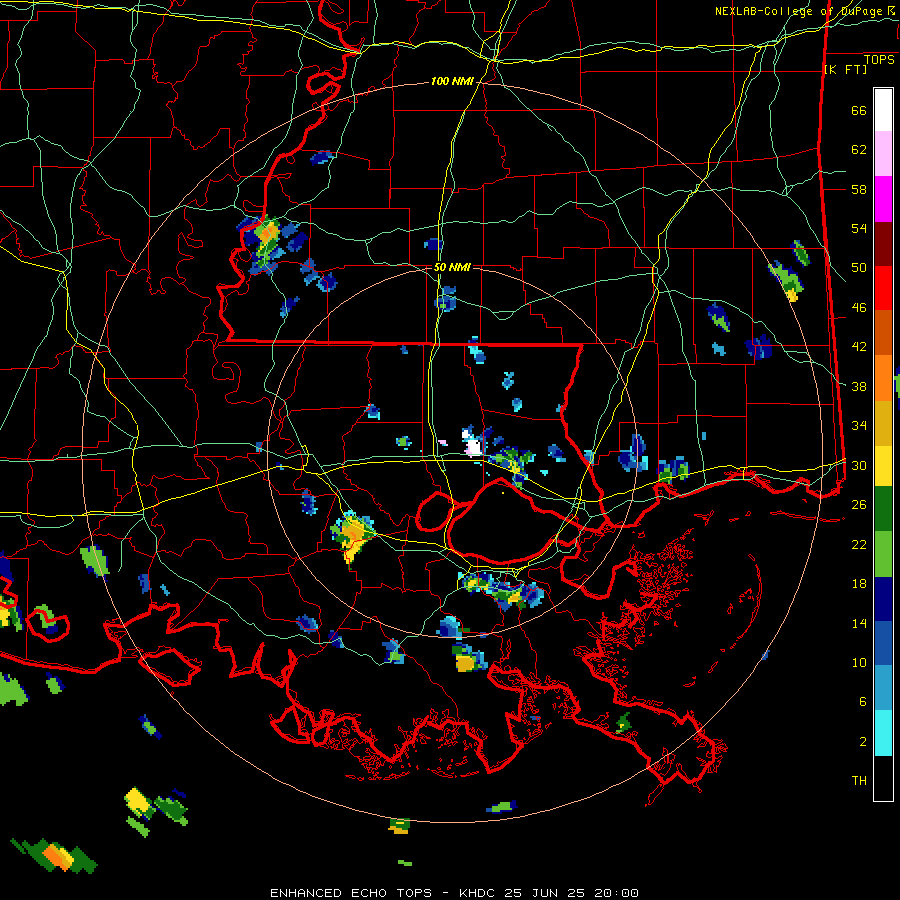The image size is (900, 900).
Task: Click the navy blue legend swatch
Action: point(883,599)
